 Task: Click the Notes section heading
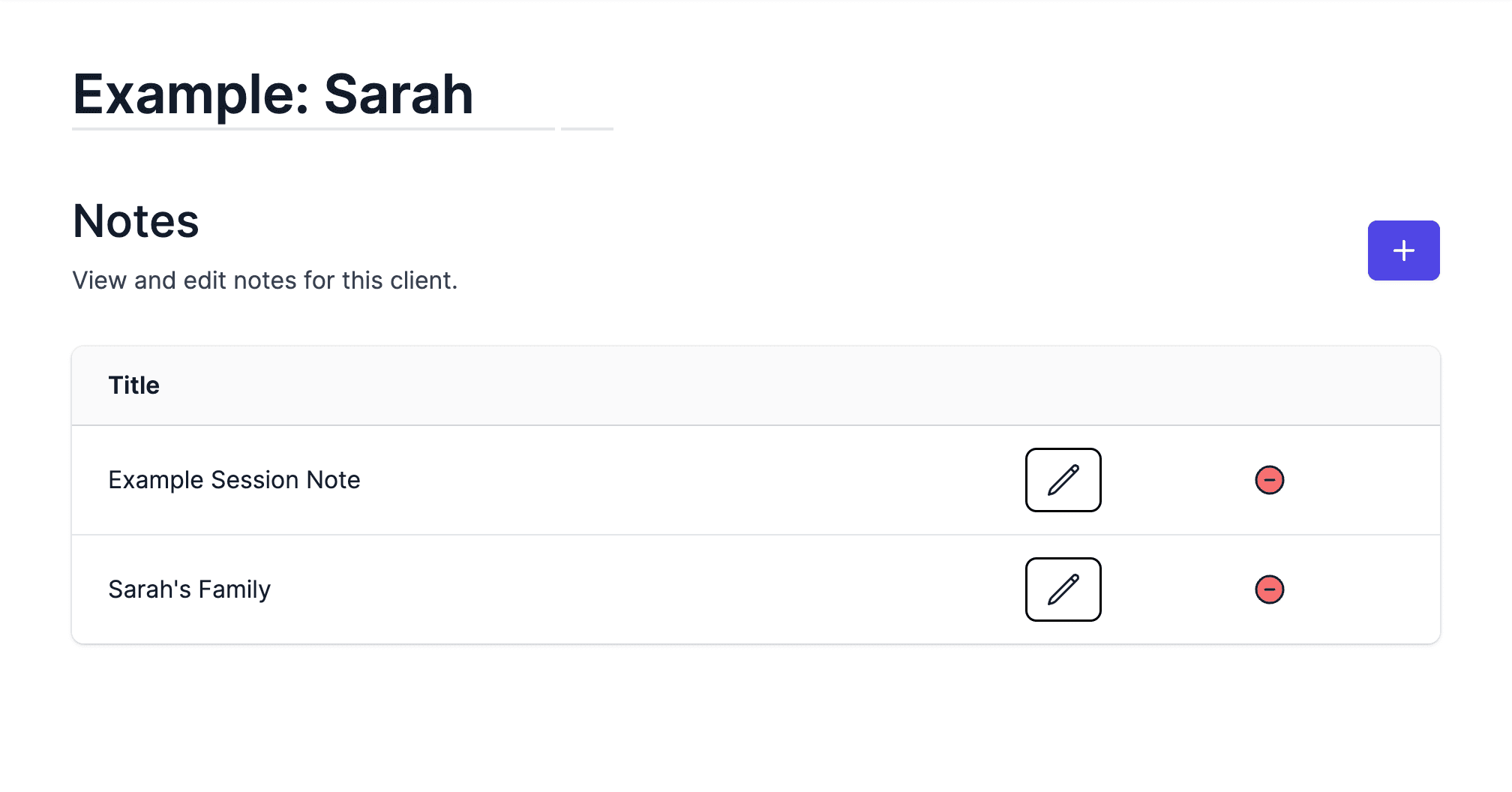coord(136,221)
